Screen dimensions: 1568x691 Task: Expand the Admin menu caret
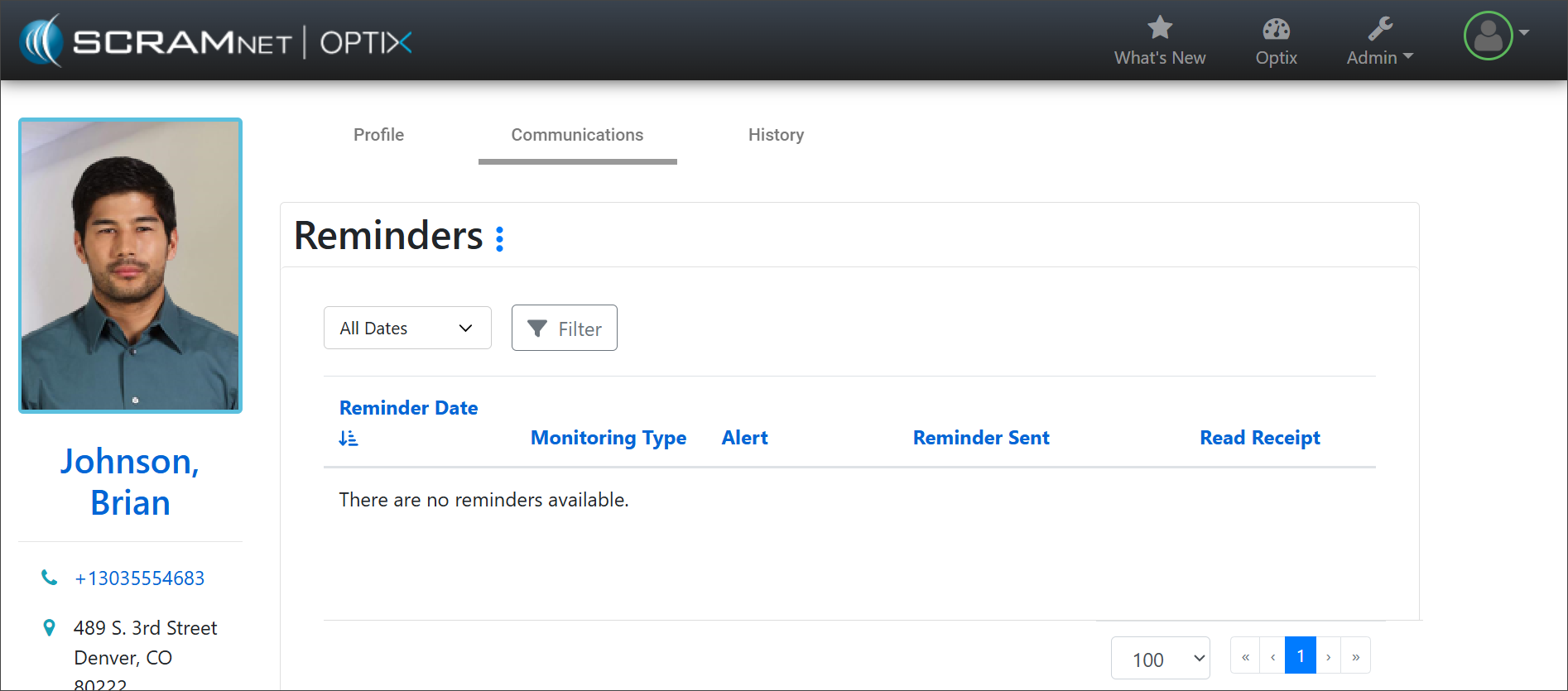coord(1408,56)
